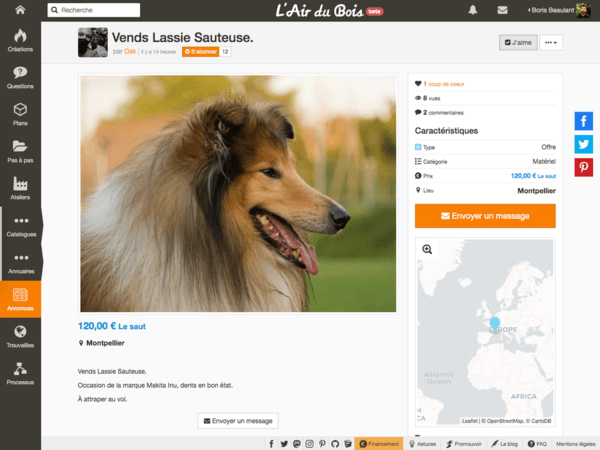Click the notifications bell icon

[473, 10]
